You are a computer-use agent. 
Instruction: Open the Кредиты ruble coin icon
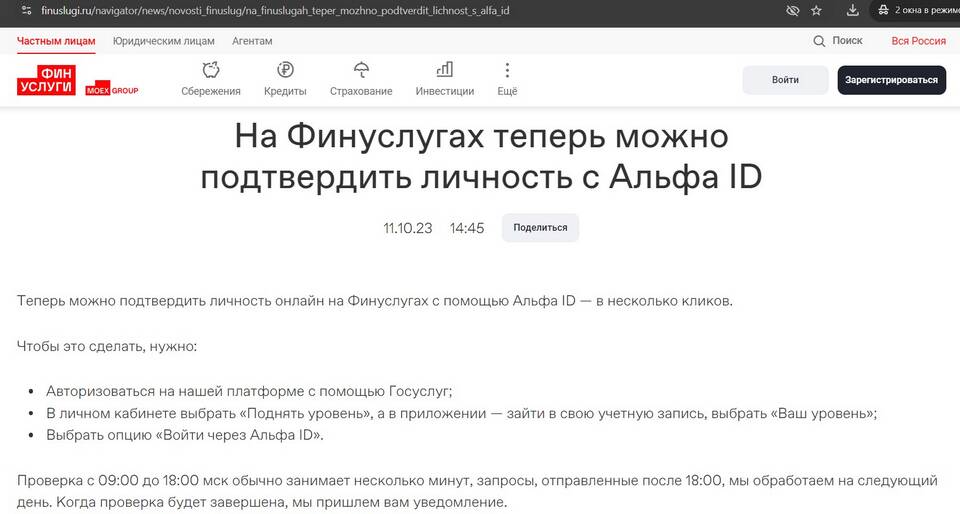pos(285,70)
